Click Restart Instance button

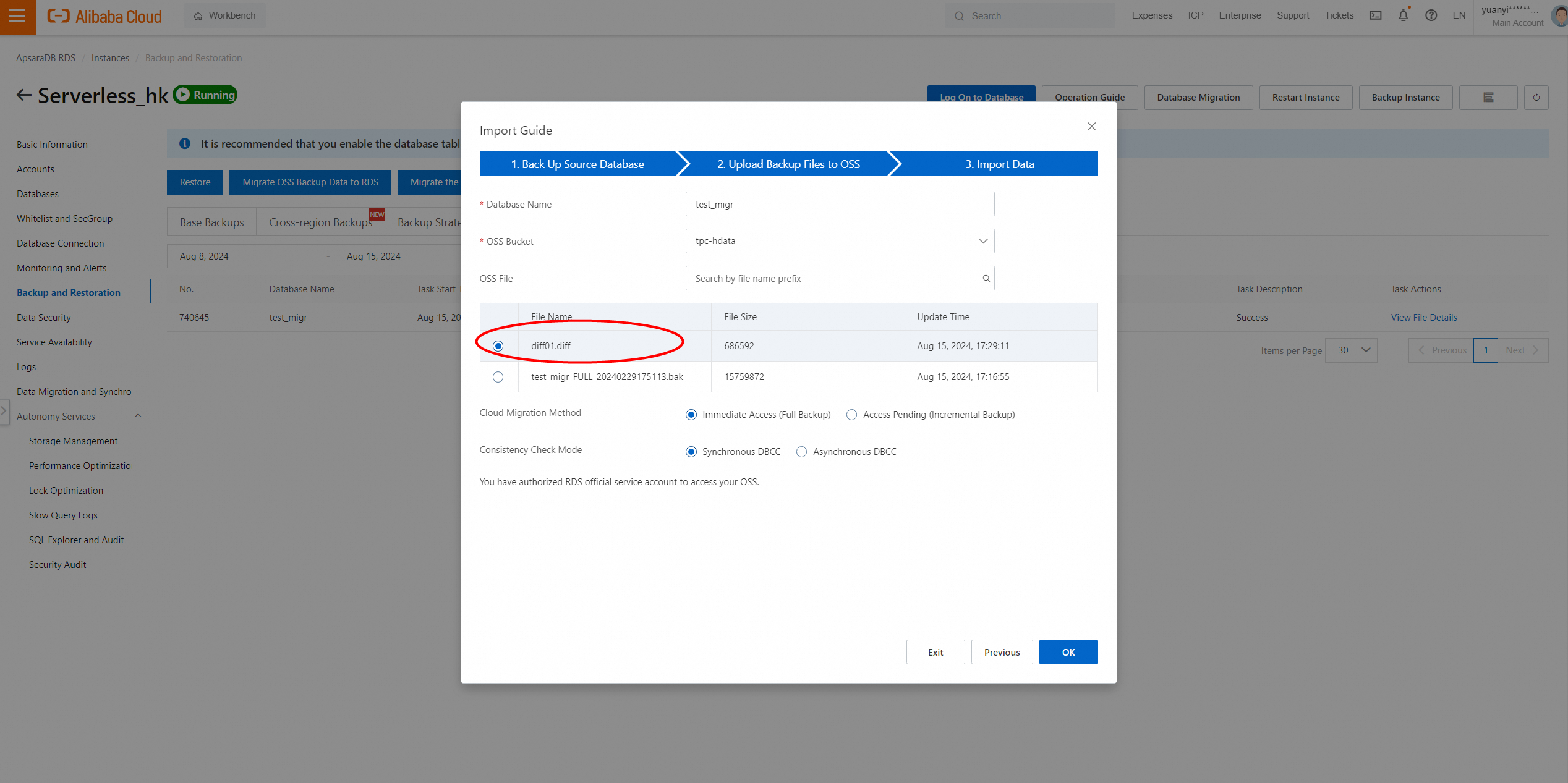point(1305,98)
